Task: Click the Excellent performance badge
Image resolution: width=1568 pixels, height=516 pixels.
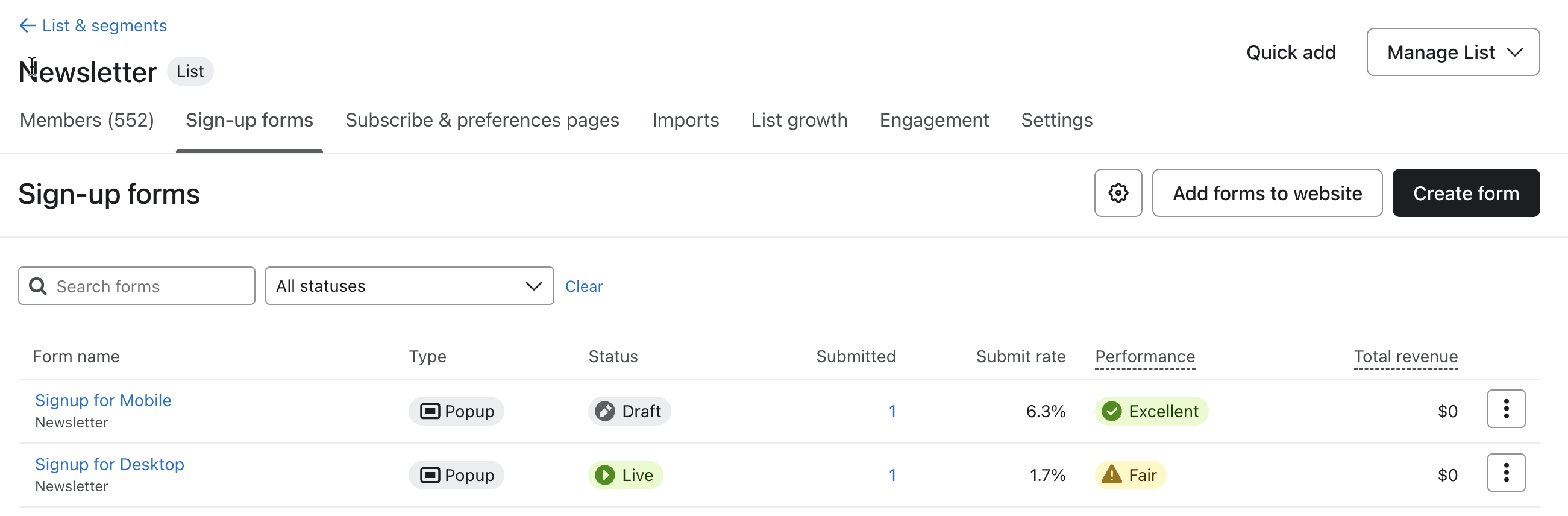Action: [x=1150, y=411]
